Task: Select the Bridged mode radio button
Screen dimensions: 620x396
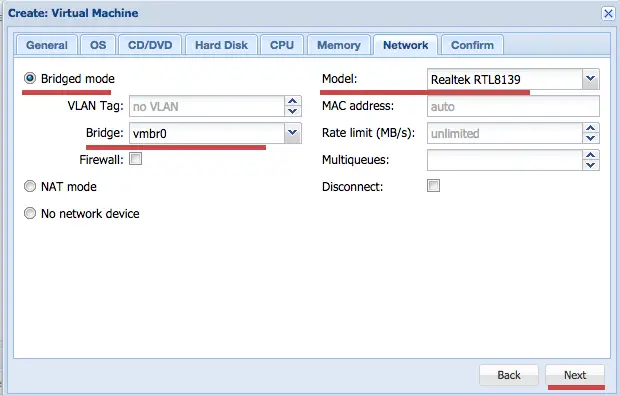Action: pos(30,78)
